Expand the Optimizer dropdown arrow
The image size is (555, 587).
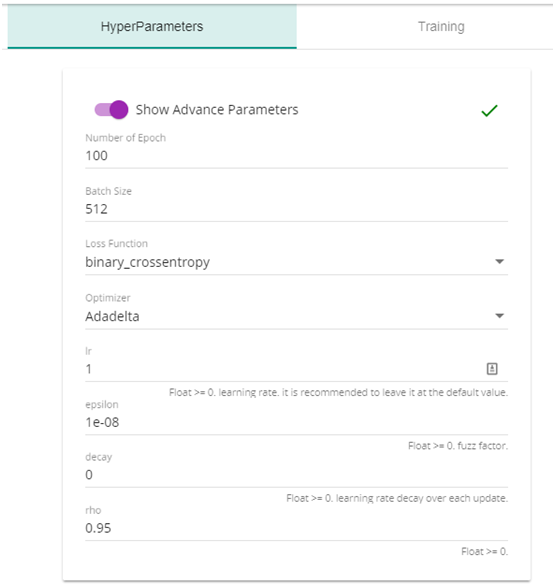click(x=499, y=316)
